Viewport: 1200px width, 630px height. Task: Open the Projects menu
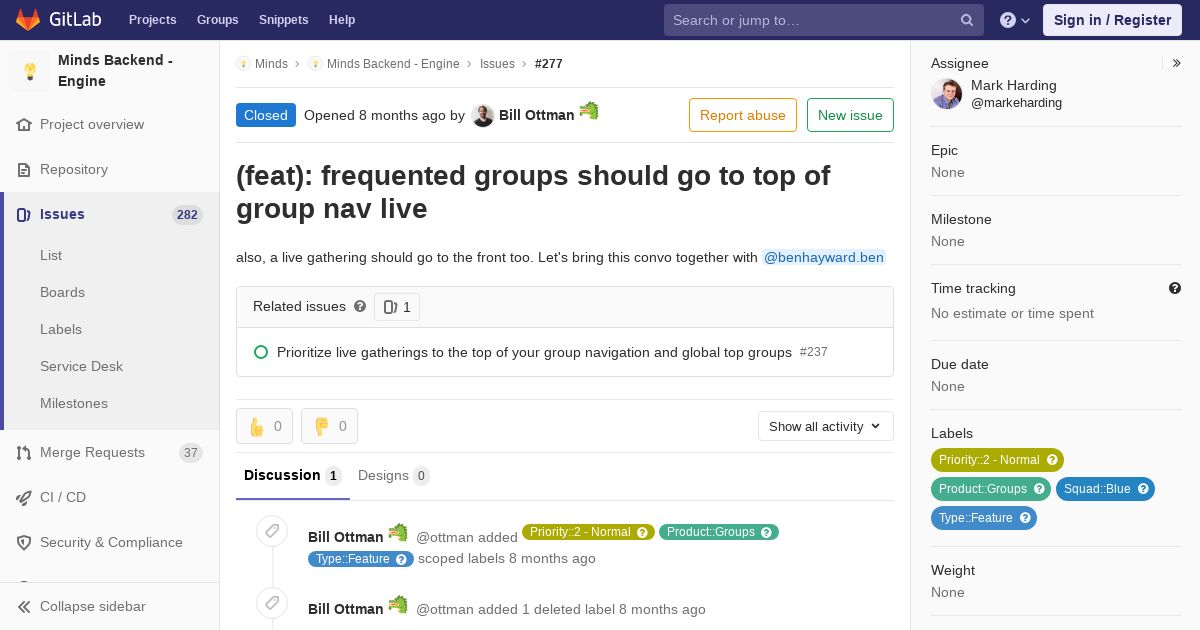[x=152, y=20]
